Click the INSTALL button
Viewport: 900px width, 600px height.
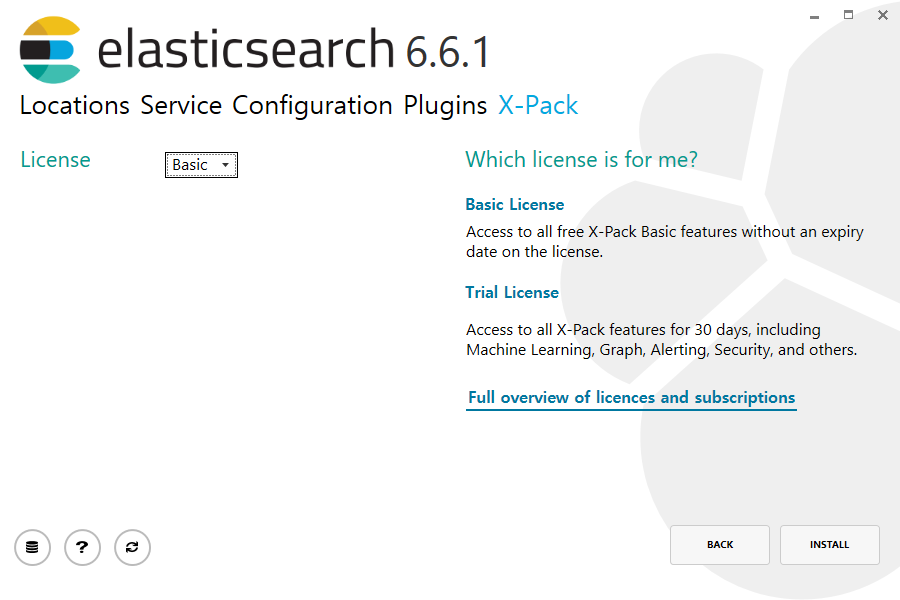[x=829, y=544]
